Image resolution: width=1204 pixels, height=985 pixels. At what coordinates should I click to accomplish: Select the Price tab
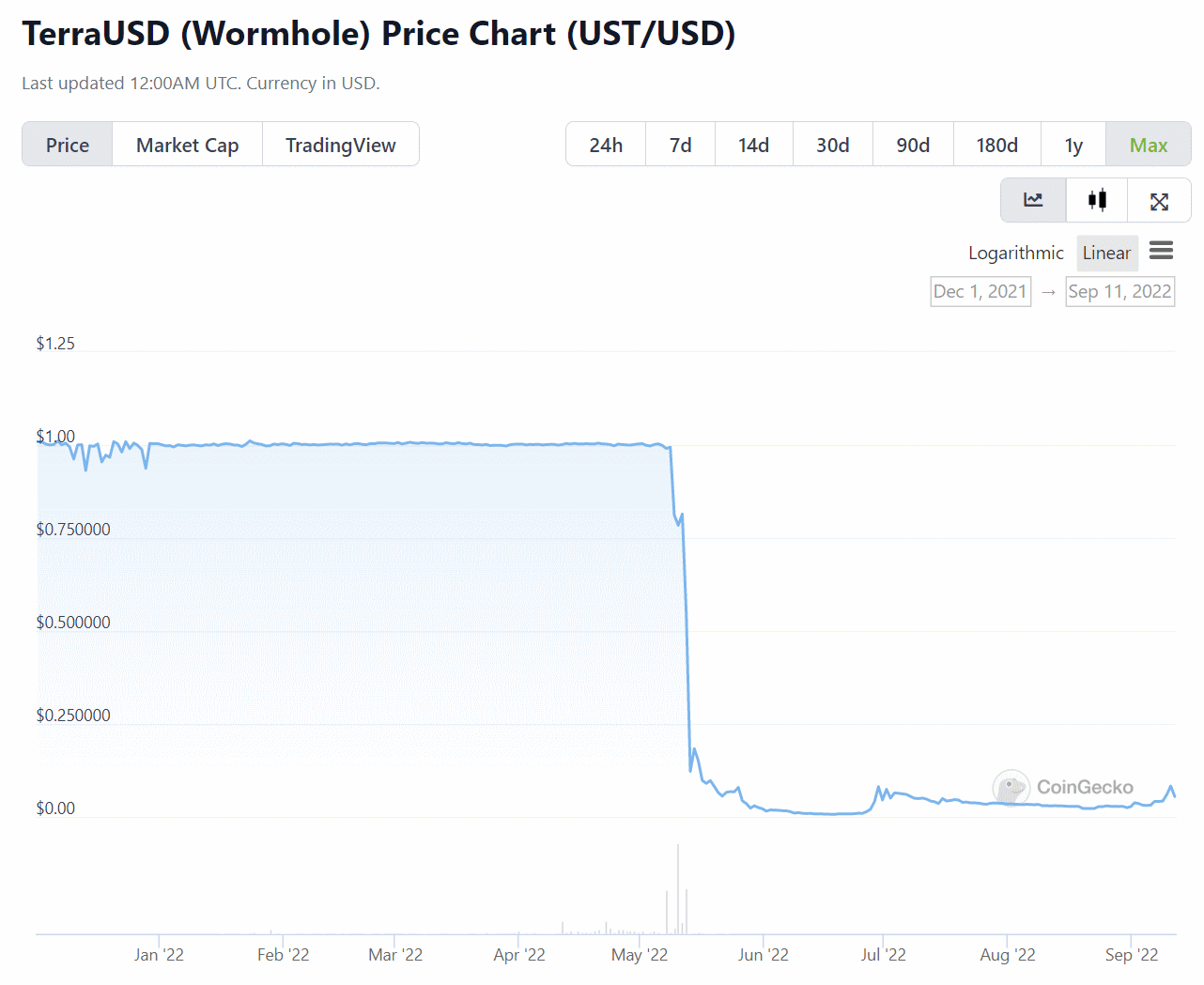tap(67, 145)
